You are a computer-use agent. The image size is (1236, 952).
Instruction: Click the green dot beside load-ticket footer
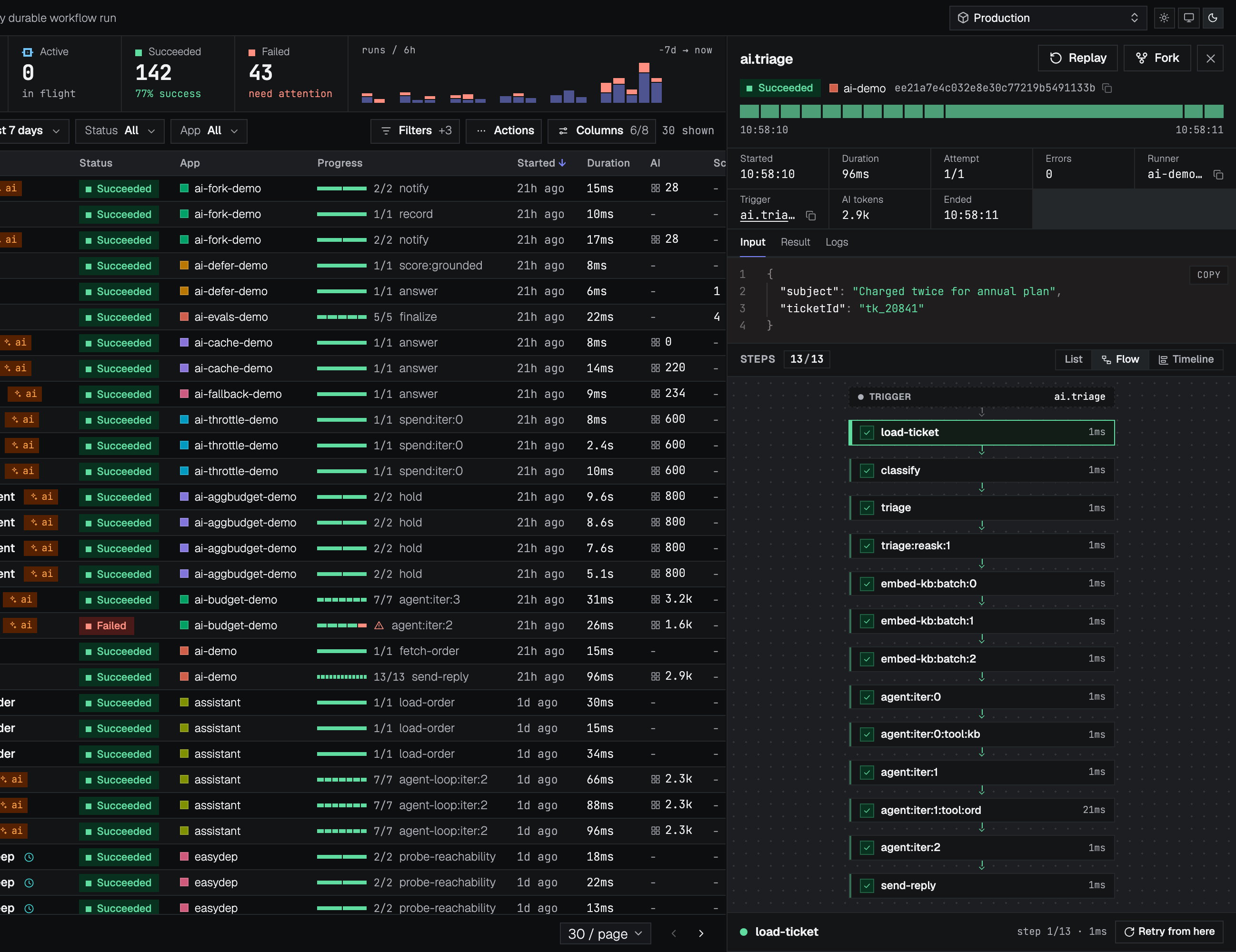pos(744,932)
